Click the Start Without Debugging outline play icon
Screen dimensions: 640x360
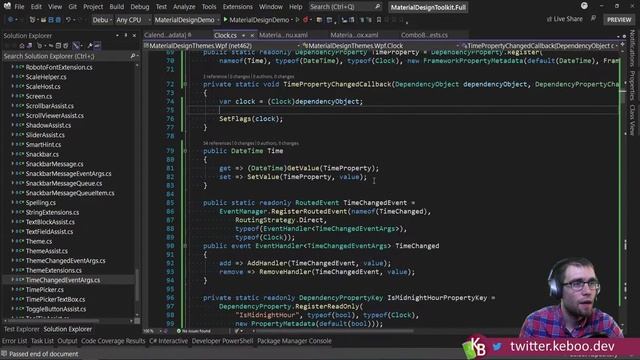tap(297, 20)
